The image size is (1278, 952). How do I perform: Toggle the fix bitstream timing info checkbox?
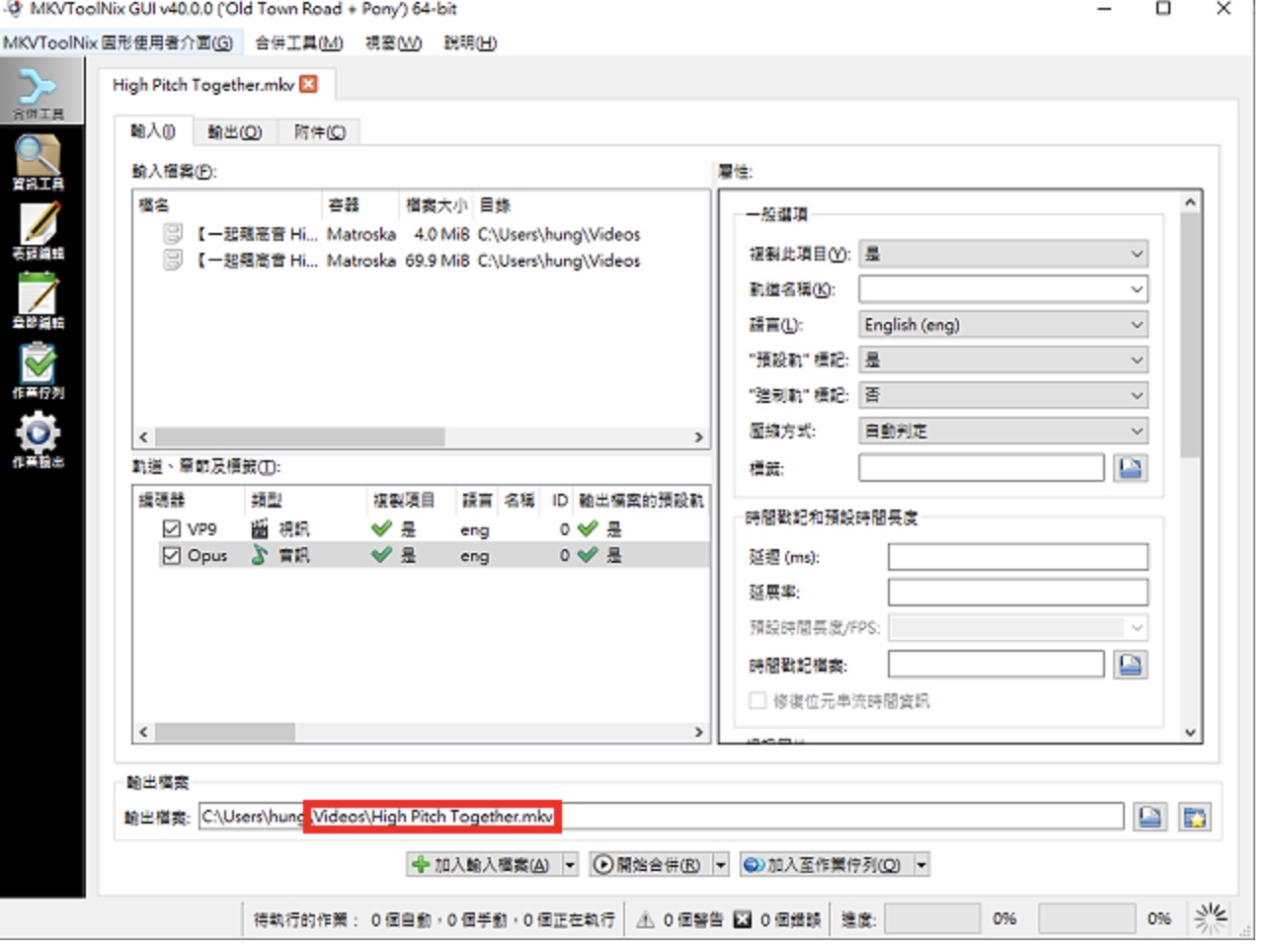point(758,700)
